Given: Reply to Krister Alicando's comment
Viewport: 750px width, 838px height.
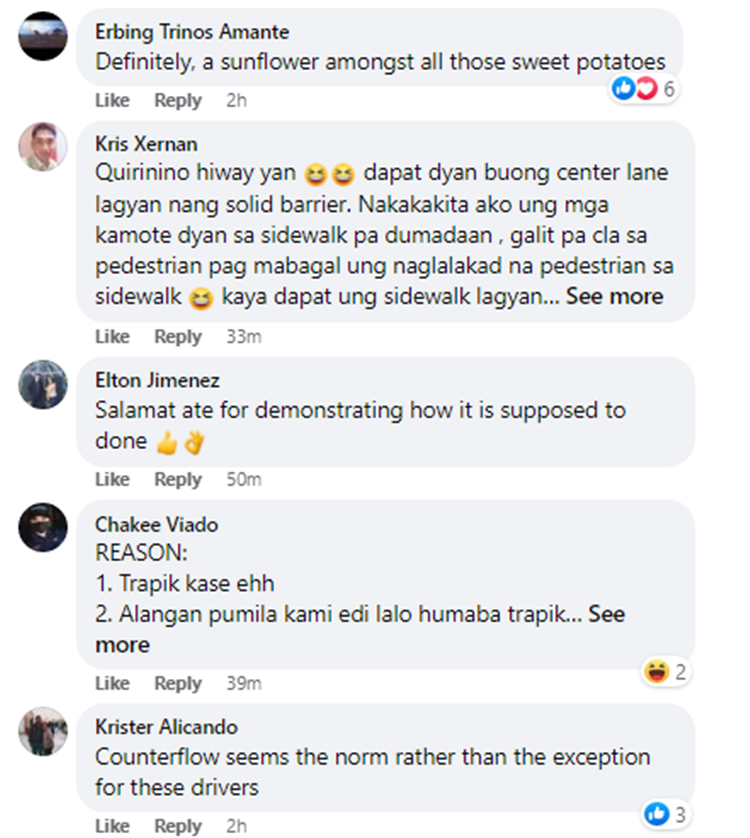Looking at the screenshot, I should [x=178, y=826].
